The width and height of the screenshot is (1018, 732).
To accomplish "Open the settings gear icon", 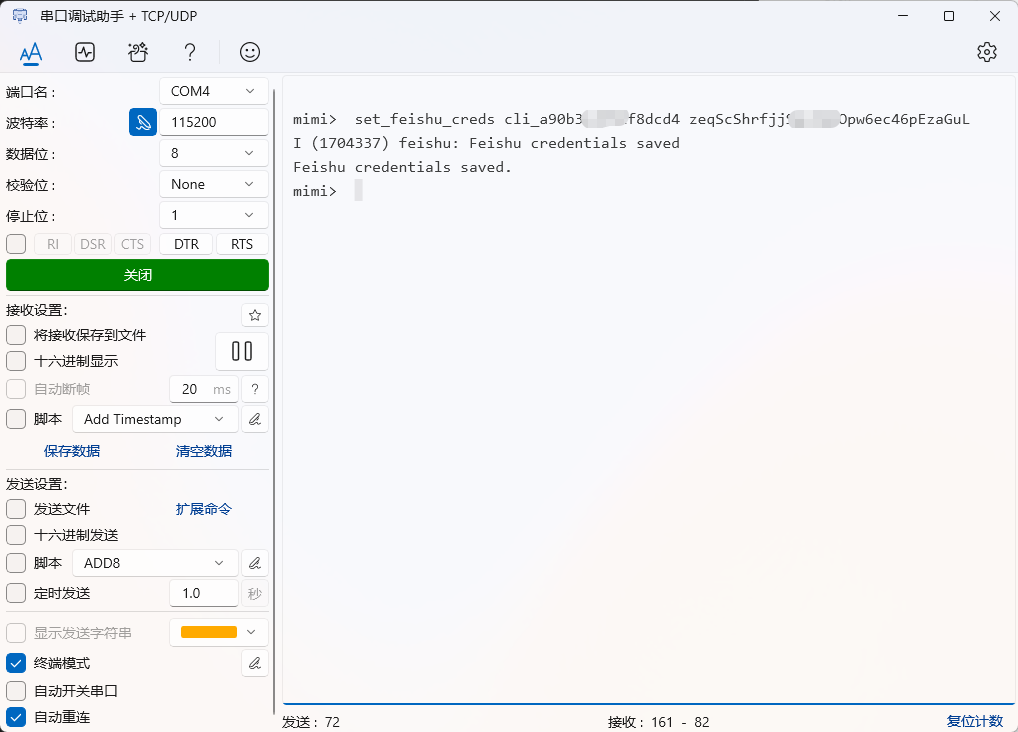I will point(987,52).
